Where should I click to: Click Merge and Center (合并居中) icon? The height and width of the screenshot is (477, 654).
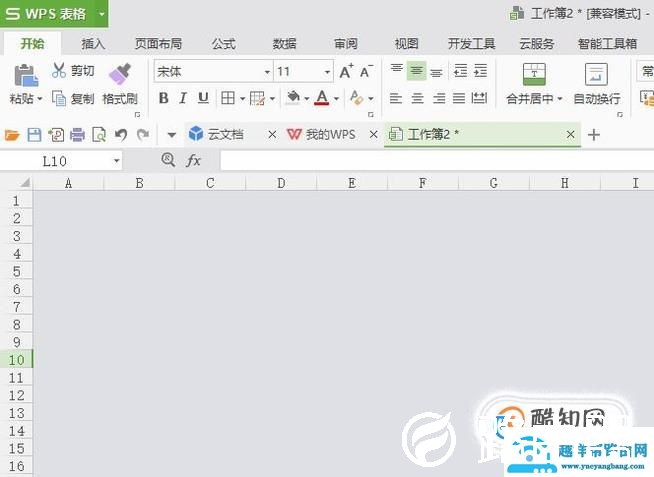pyautogui.click(x=534, y=74)
